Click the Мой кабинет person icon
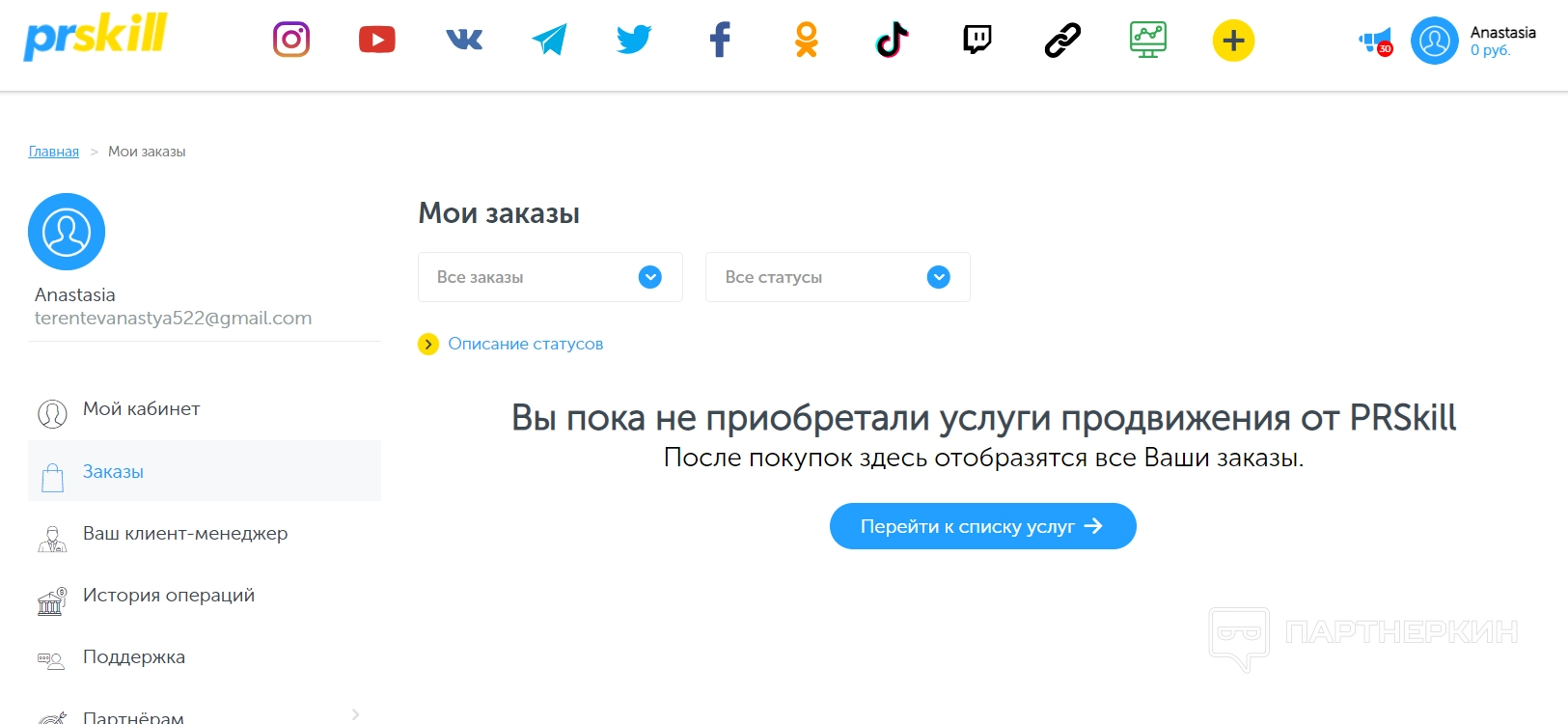The width and height of the screenshot is (1568, 724). (52, 413)
